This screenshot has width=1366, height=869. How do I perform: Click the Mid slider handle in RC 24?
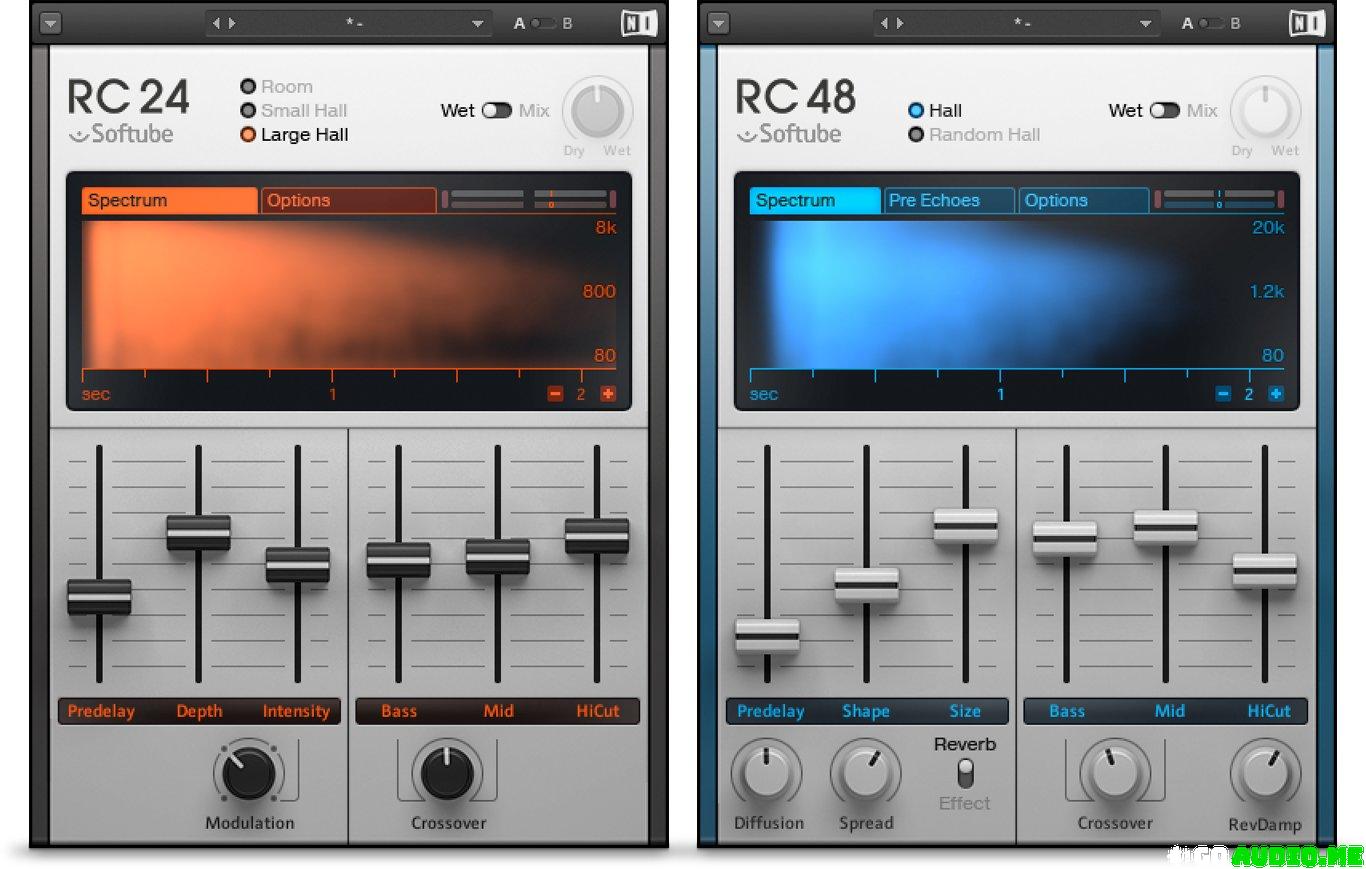(497, 557)
